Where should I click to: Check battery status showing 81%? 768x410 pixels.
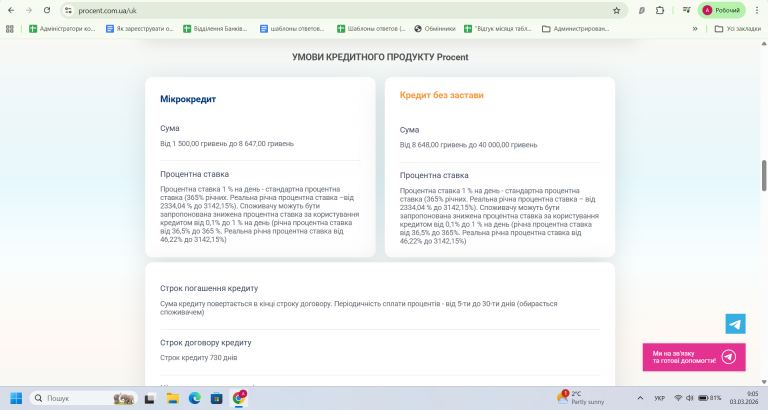coord(710,398)
